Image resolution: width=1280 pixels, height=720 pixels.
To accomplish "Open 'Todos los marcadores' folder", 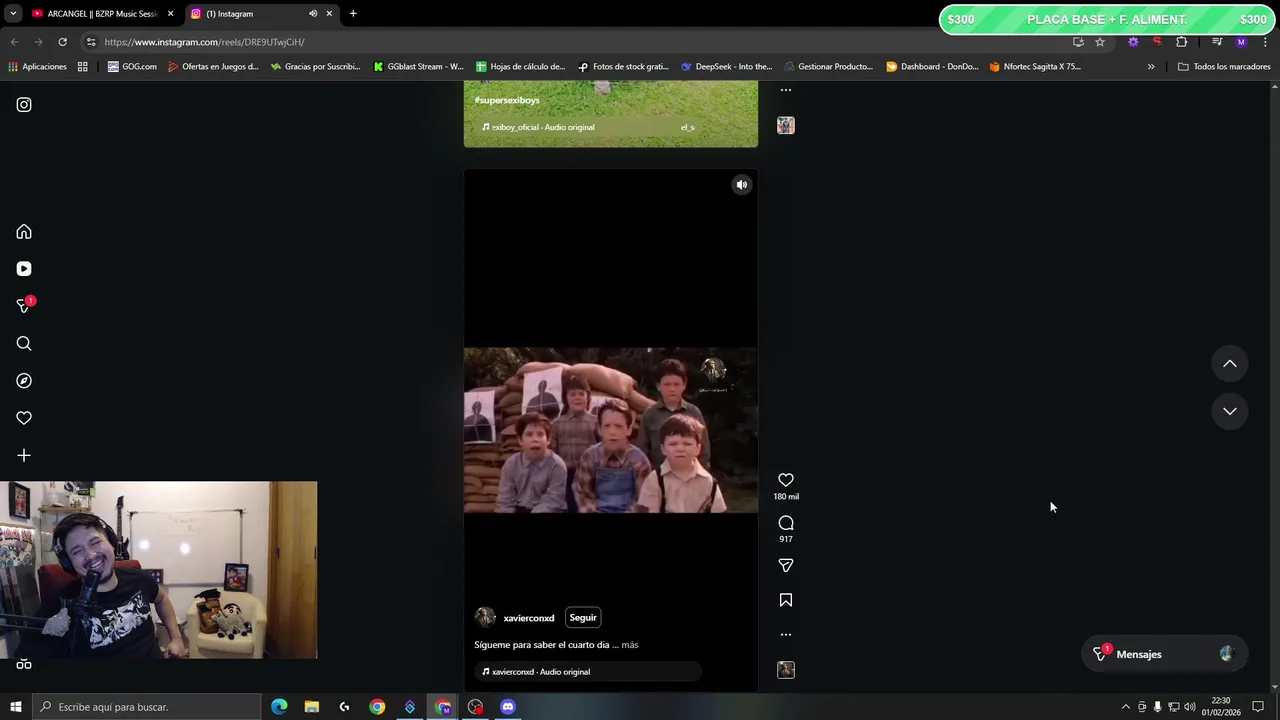I will (x=1224, y=67).
